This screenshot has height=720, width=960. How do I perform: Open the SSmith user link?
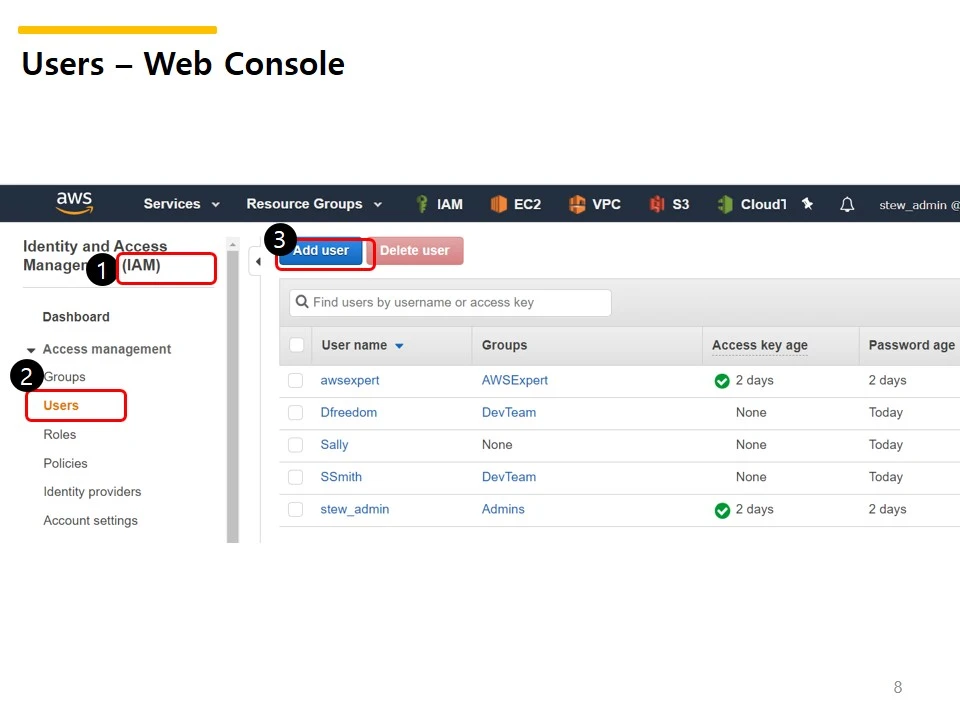coord(341,477)
